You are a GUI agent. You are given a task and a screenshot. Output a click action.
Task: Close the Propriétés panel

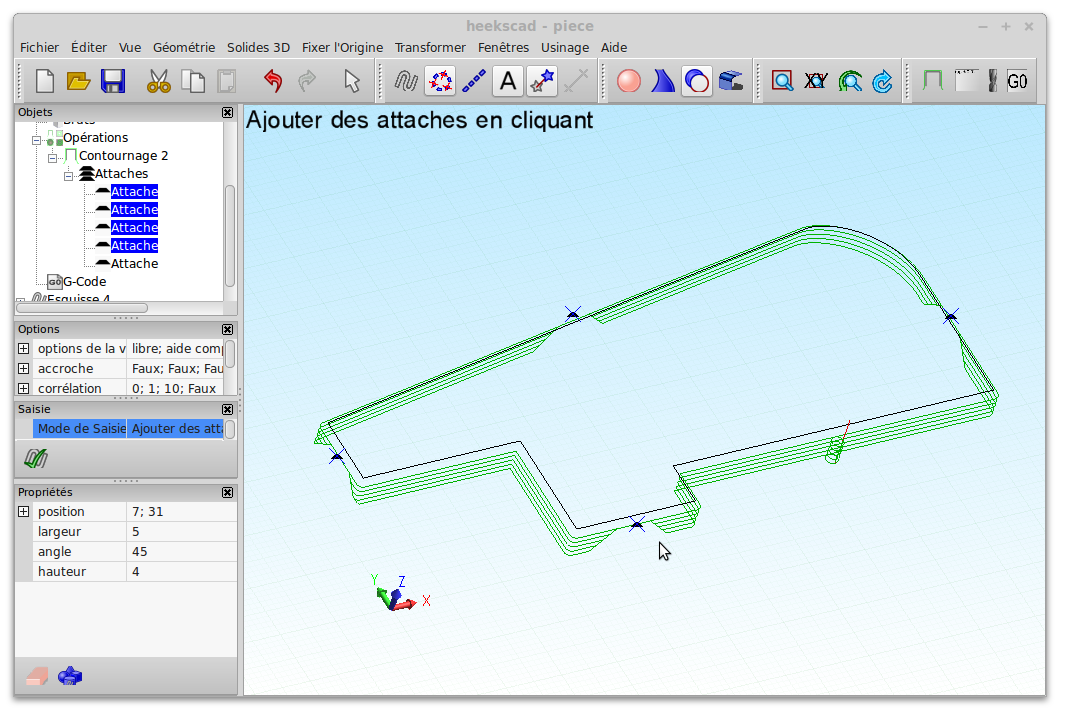(227, 492)
